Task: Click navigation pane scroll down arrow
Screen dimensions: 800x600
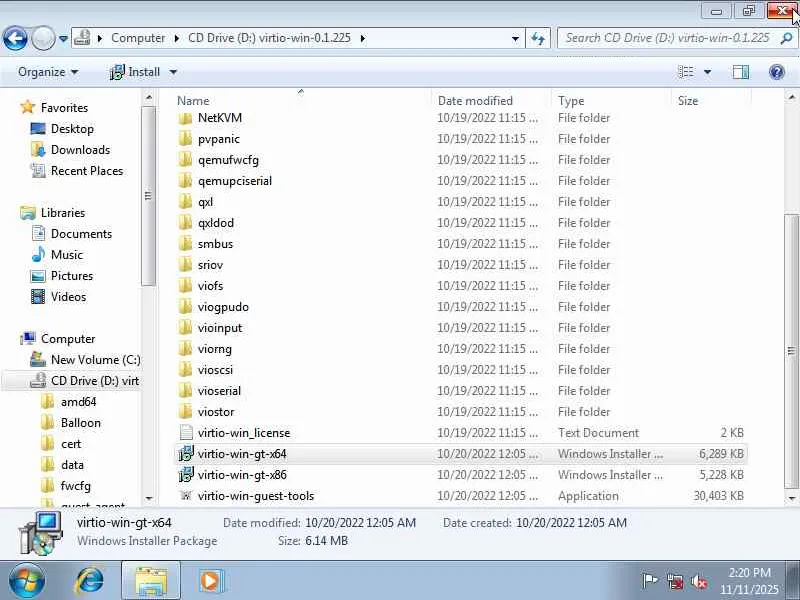Action: pyautogui.click(x=148, y=498)
